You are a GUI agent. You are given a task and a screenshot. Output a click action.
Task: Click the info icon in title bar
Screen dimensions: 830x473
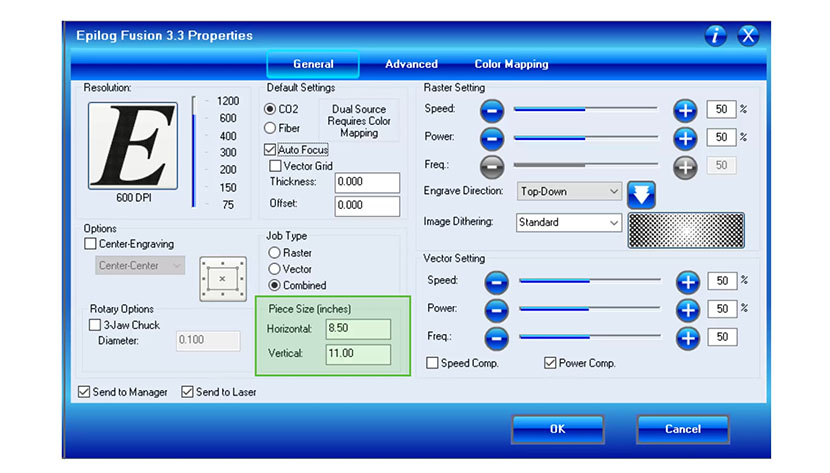pos(715,36)
